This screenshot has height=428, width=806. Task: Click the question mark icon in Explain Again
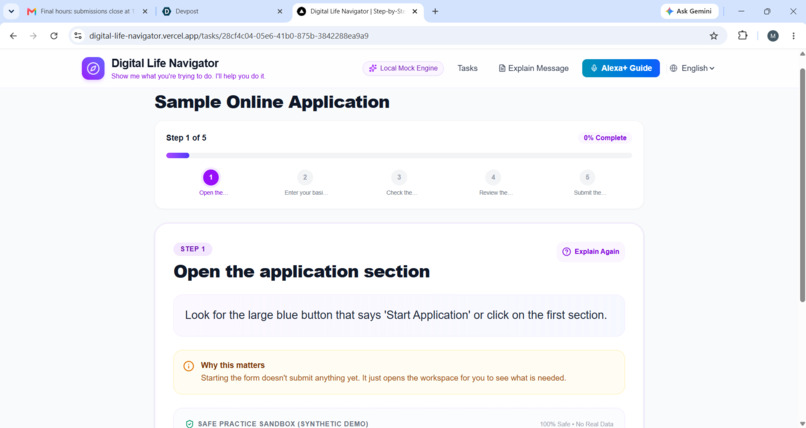566,252
